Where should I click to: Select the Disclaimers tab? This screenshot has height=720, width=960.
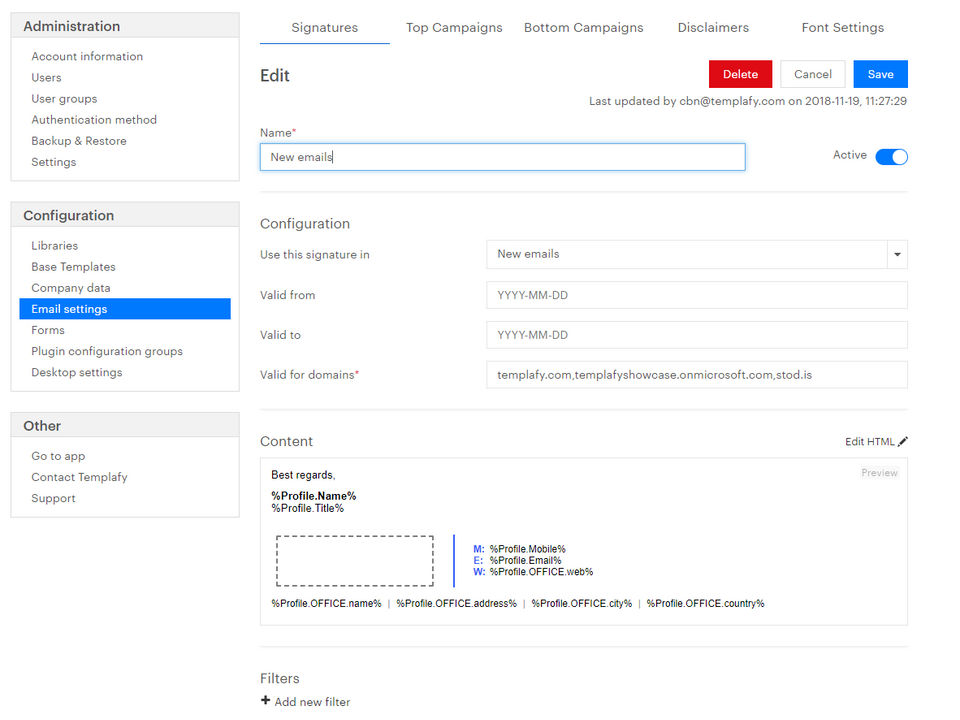coord(713,28)
